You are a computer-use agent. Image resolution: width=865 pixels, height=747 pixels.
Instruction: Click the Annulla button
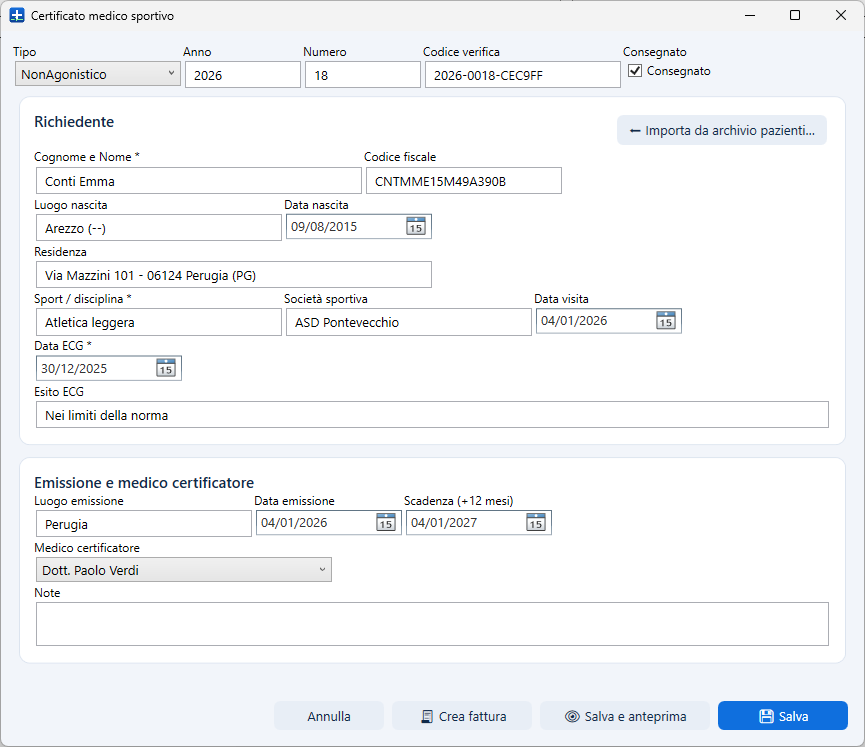329,716
